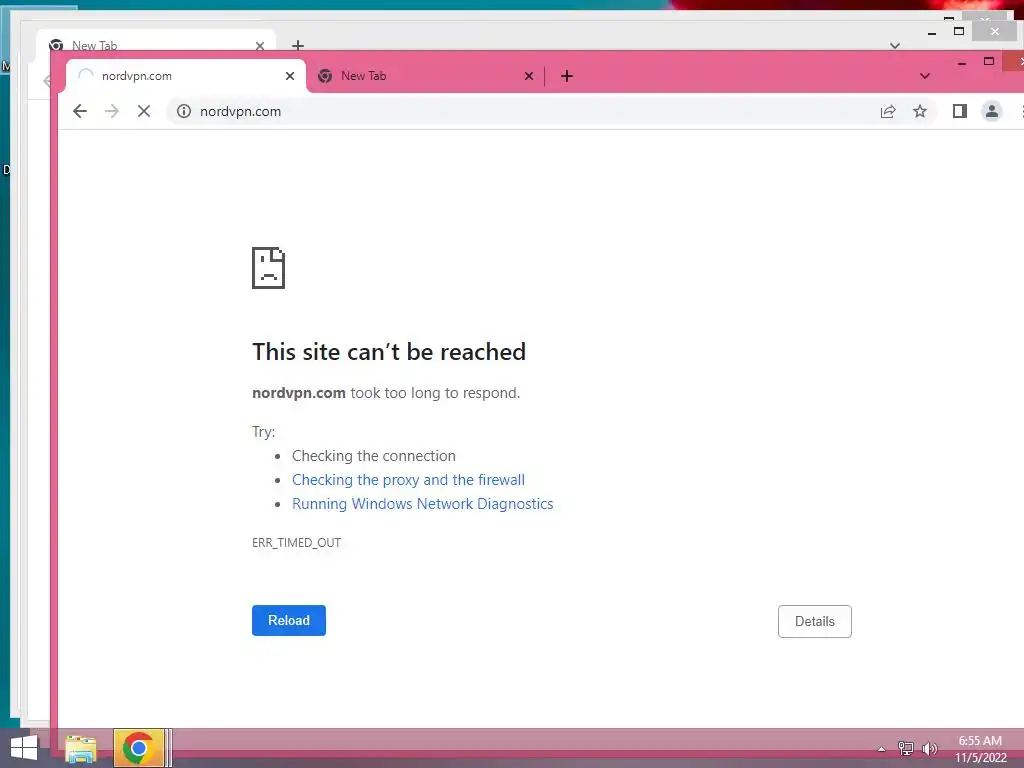Image resolution: width=1024 pixels, height=768 pixels.
Task: Open Running Windows Network Diagnostics link
Action: 423,504
